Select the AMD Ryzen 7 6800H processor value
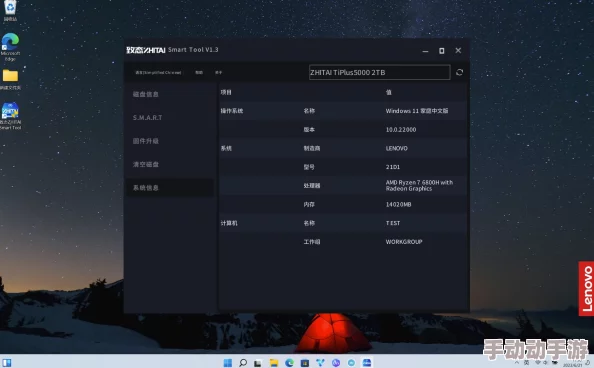Viewport: 594px width, 368px height. point(419,185)
